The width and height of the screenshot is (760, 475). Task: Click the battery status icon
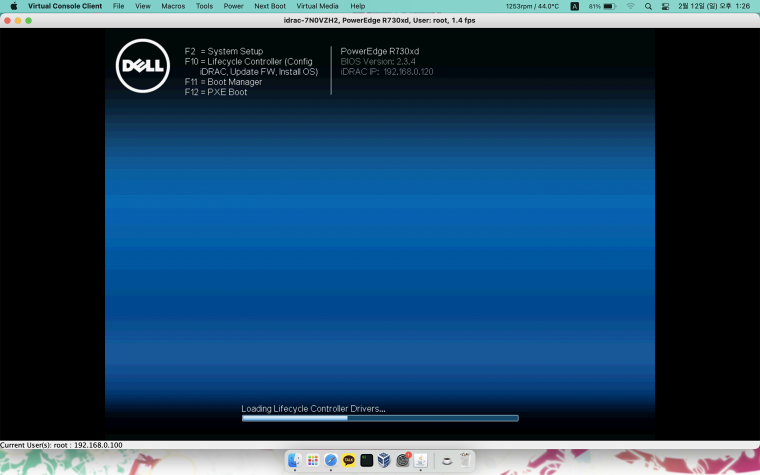pyautogui.click(x=602, y=6)
